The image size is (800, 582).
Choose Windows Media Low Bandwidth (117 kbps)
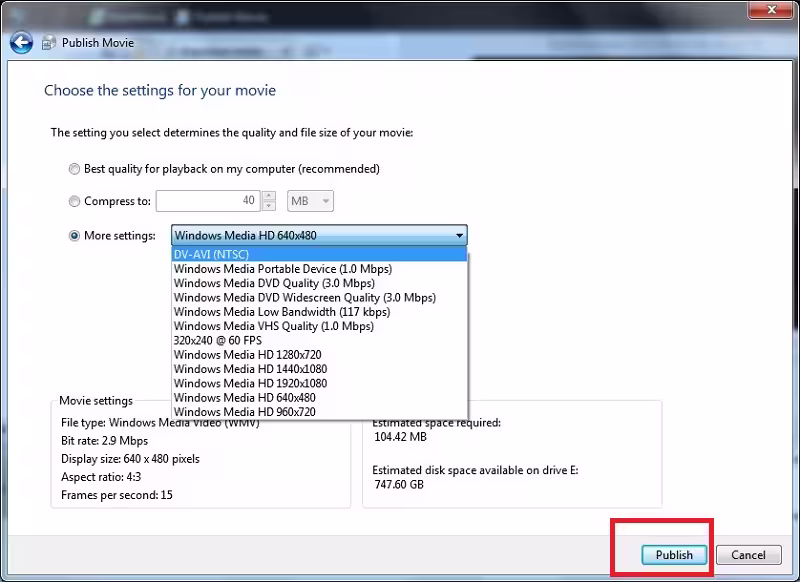point(319,312)
